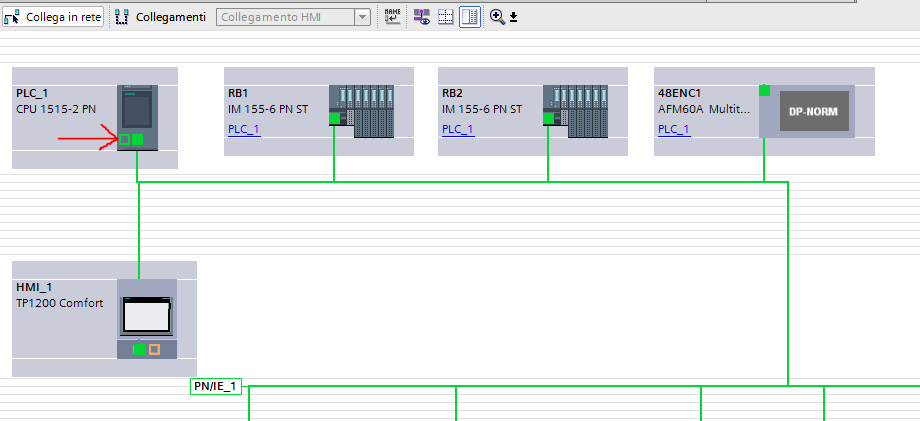Open the PLC_1 link under RB2
Image resolution: width=920 pixels, height=421 pixels.
tap(458, 129)
